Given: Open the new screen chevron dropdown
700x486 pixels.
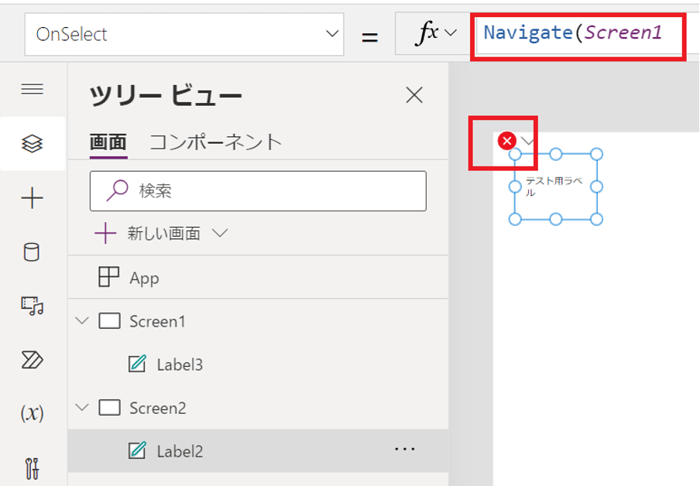Looking at the screenshot, I should 220,233.
